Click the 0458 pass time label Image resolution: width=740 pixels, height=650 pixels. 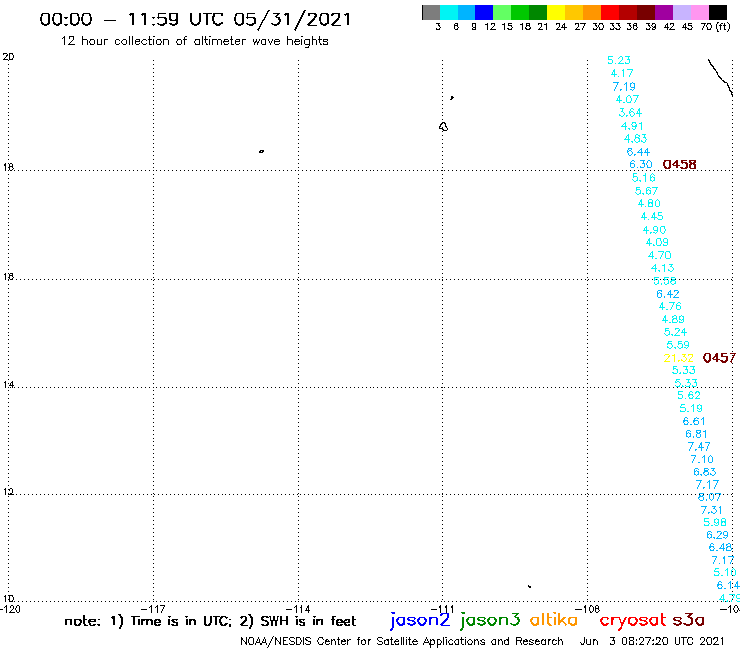pos(679,164)
